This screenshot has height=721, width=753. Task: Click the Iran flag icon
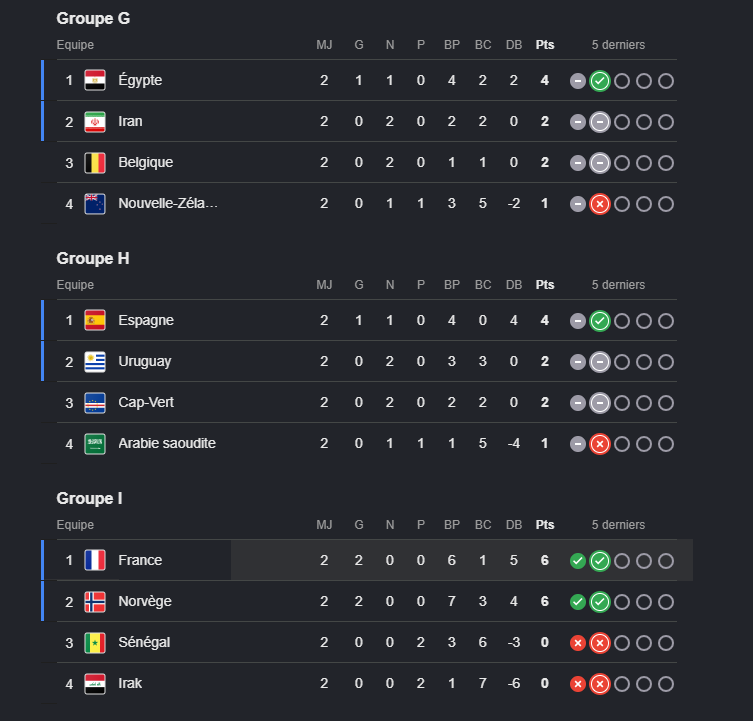(95, 122)
